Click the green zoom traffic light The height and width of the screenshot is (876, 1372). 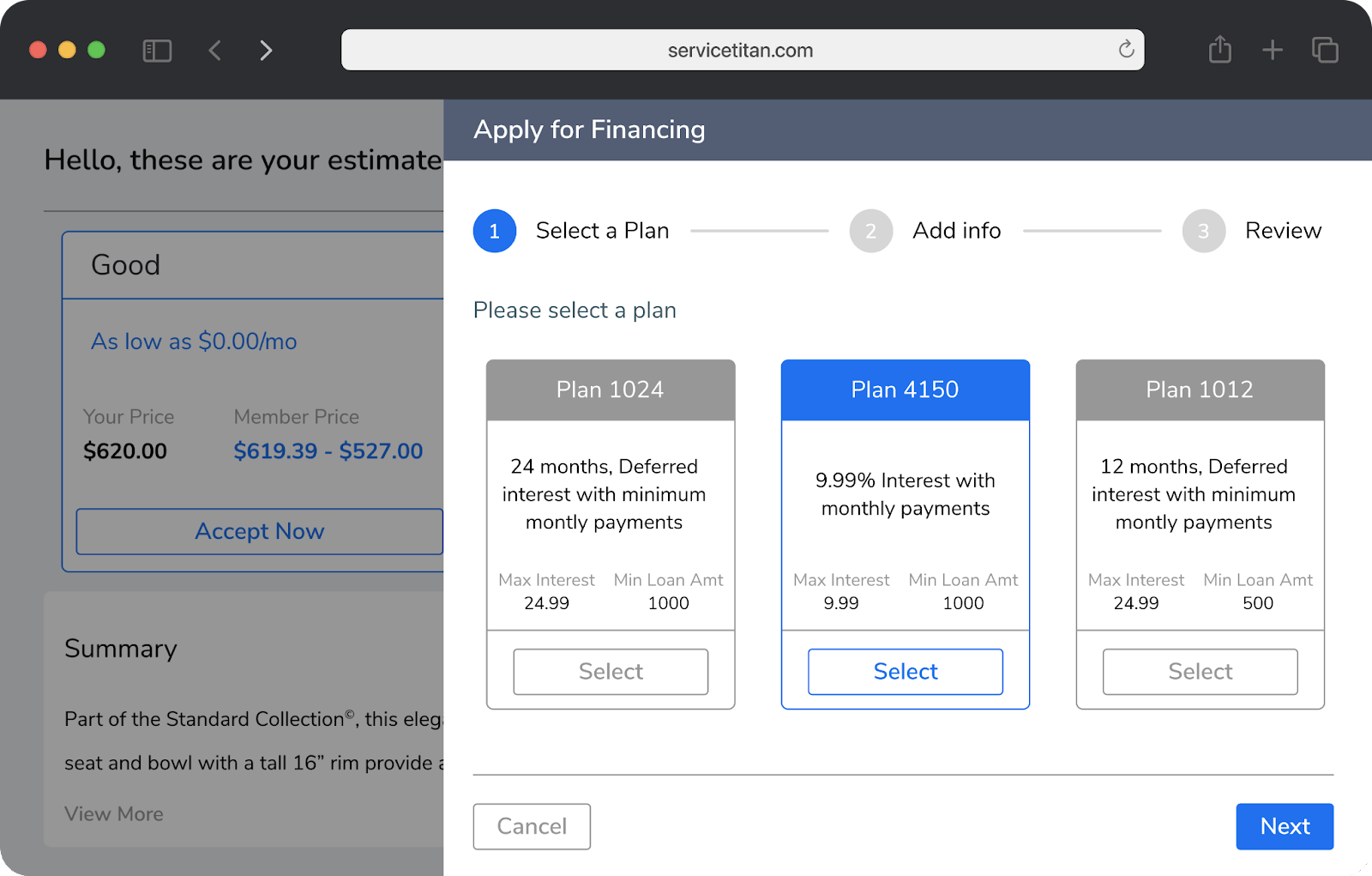click(94, 50)
